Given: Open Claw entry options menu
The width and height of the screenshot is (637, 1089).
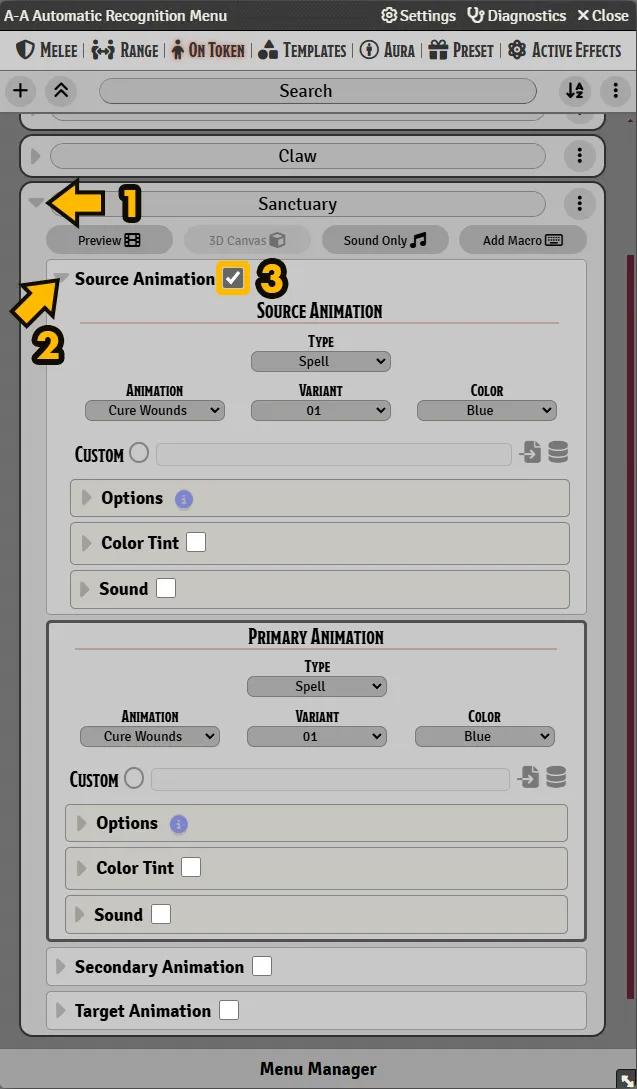Looking at the screenshot, I should pyautogui.click(x=579, y=156).
